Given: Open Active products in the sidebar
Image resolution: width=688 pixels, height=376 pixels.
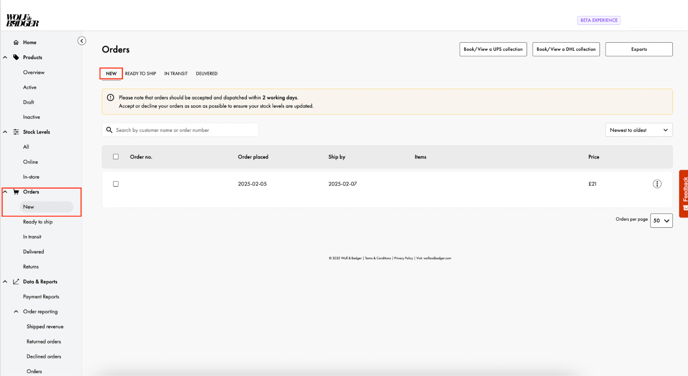Looking at the screenshot, I should (30, 87).
